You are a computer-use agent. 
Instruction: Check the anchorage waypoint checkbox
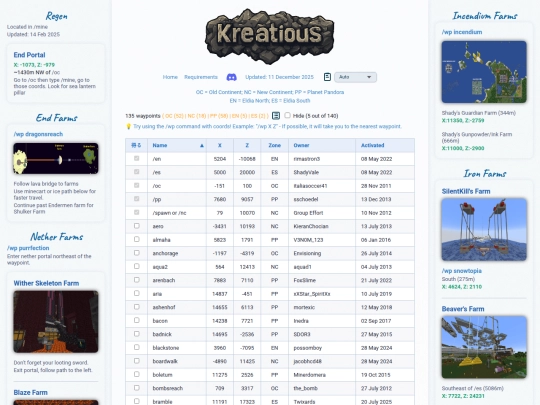pos(137,253)
